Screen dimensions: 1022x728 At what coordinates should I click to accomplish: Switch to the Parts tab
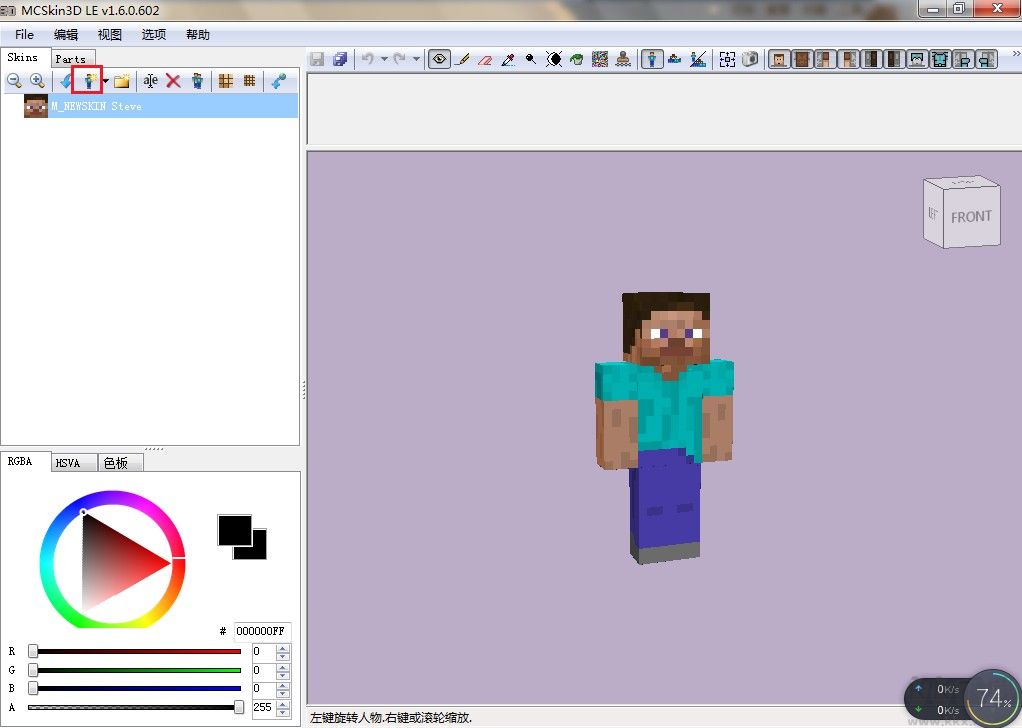pyautogui.click(x=71, y=59)
